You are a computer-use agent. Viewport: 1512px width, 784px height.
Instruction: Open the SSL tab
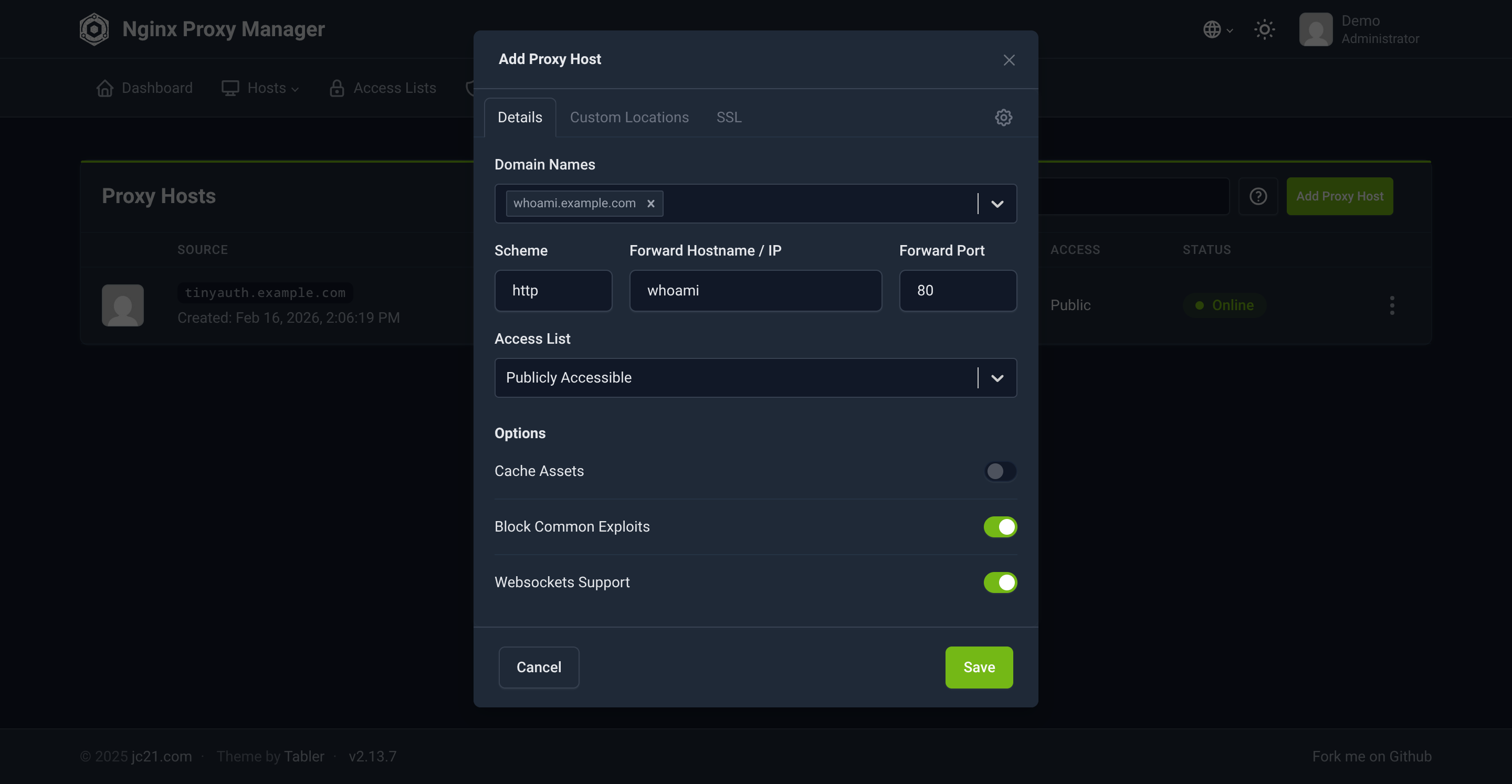coord(728,117)
